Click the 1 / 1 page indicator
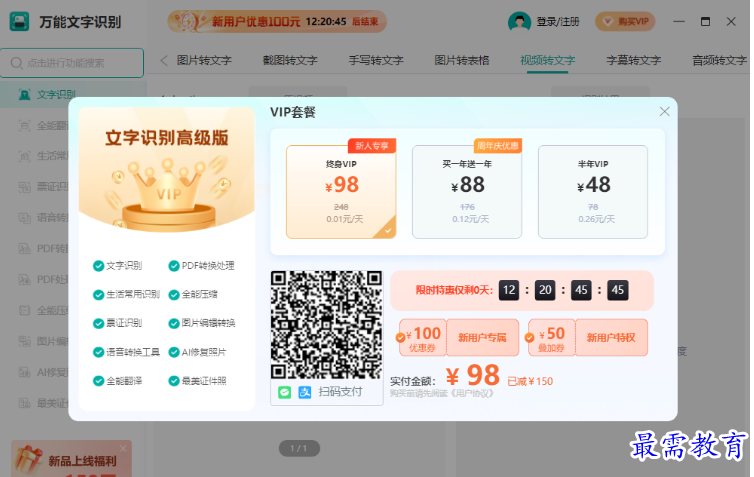Image resolution: width=754 pixels, height=477 pixels. (x=299, y=449)
